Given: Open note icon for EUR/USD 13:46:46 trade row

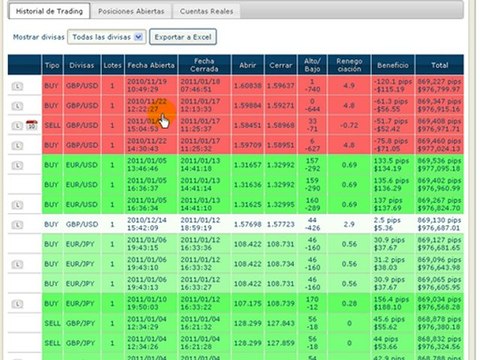Looking at the screenshot, I should (17, 165).
